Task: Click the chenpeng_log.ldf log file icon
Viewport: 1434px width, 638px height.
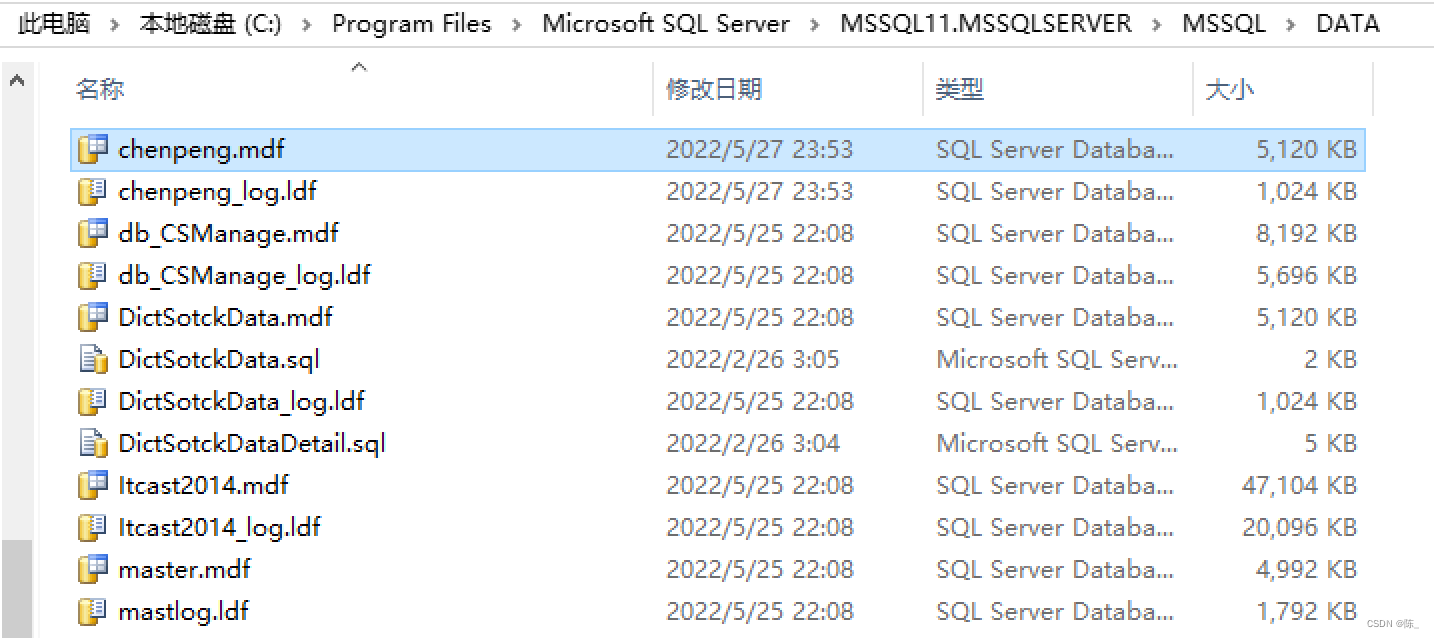Action: coord(93,191)
